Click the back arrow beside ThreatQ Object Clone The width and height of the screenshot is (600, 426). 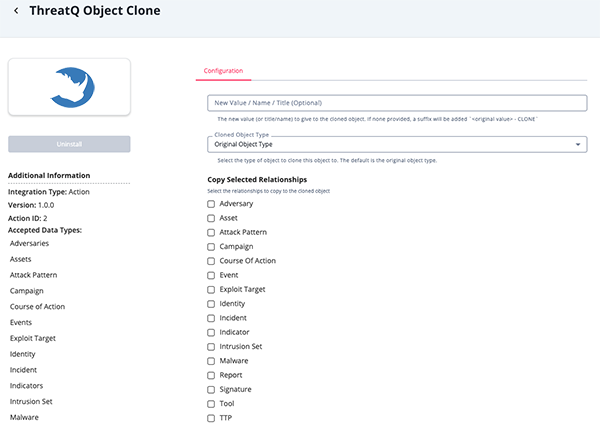point(16,11)
